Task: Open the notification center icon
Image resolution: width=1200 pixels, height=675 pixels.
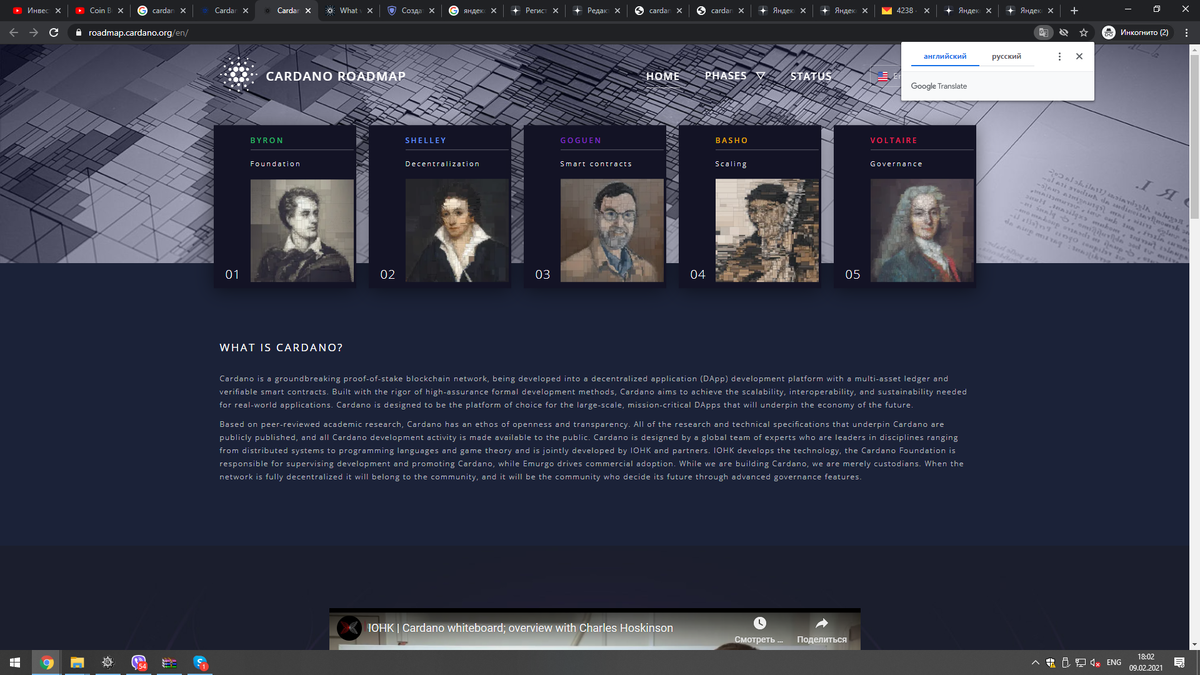Action: 1181,662
